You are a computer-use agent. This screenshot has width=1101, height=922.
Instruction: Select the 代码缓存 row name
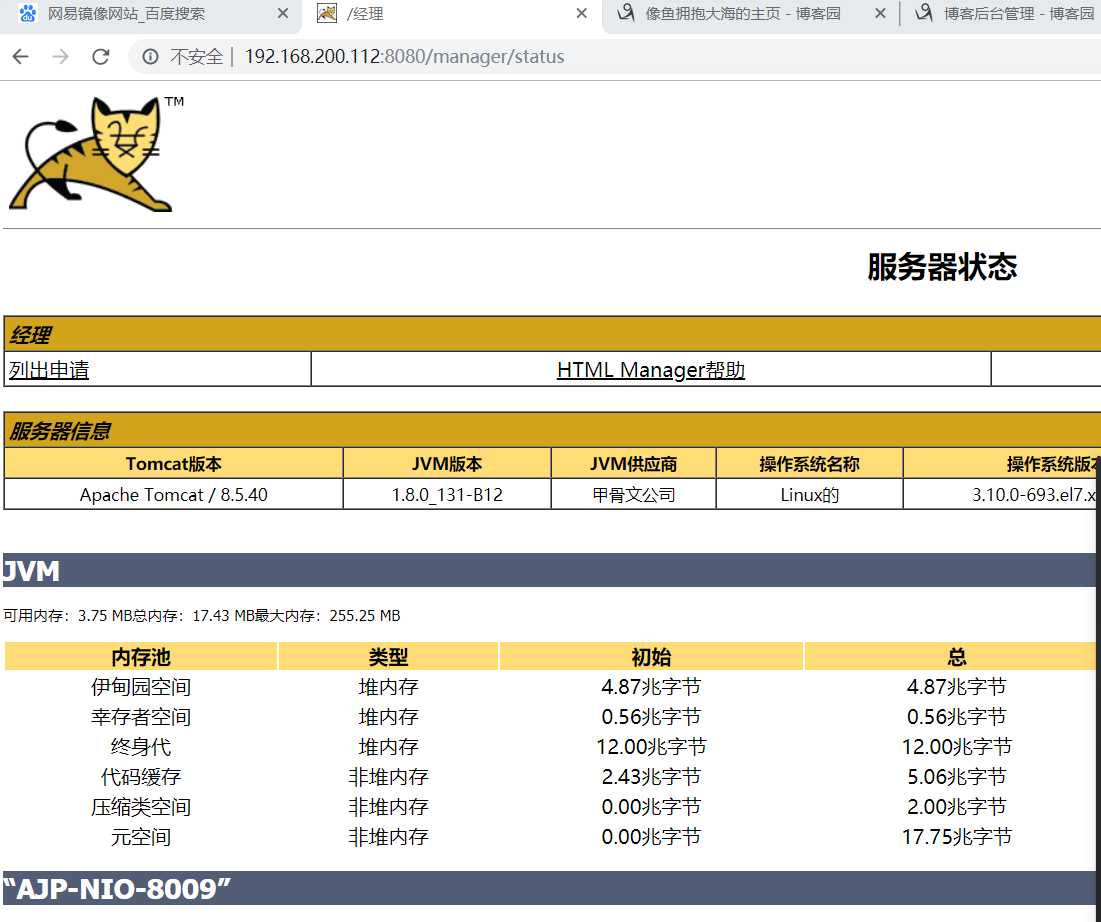[141, 777]
